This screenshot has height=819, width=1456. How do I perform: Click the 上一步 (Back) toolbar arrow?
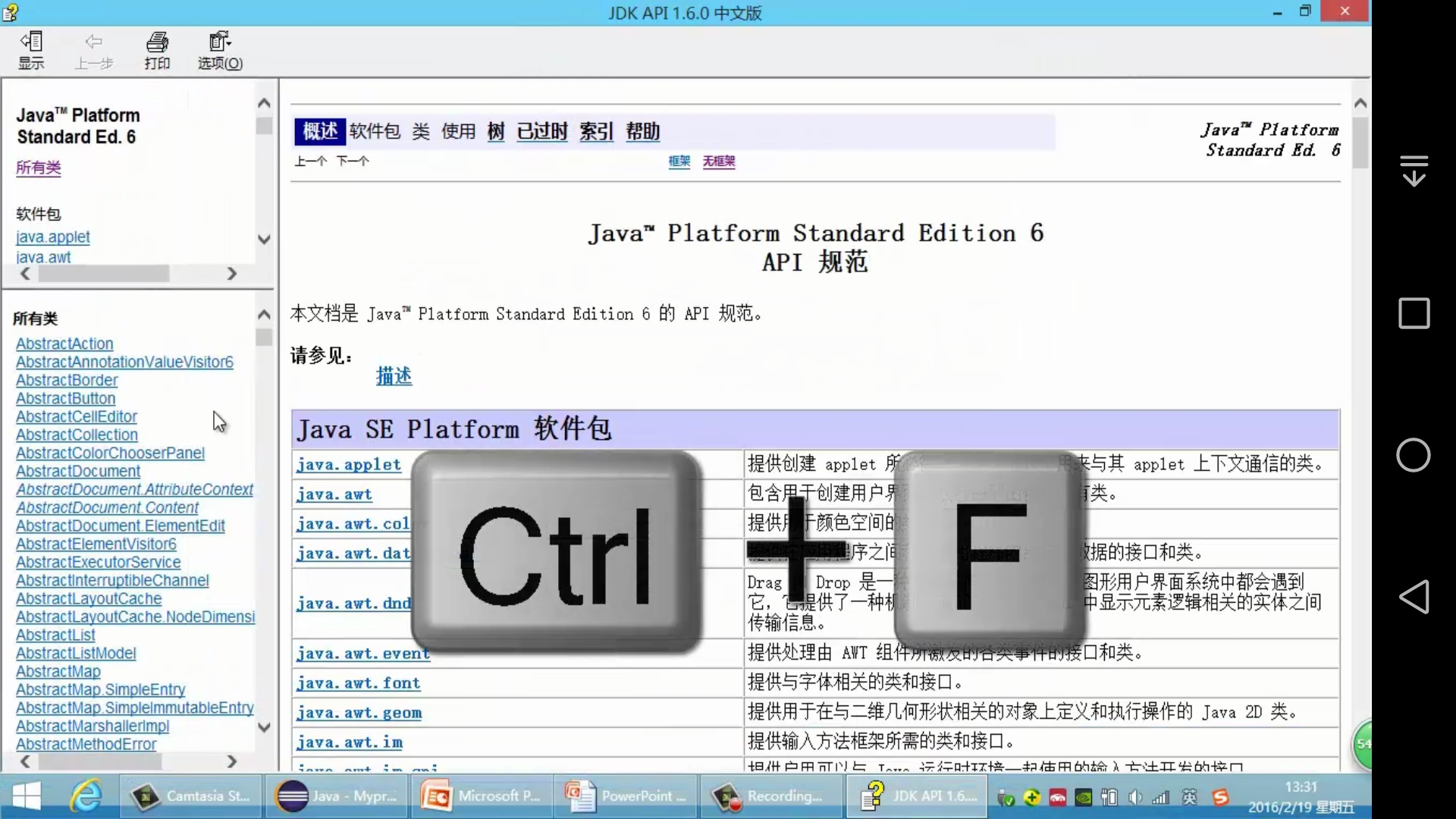point(94,51)
